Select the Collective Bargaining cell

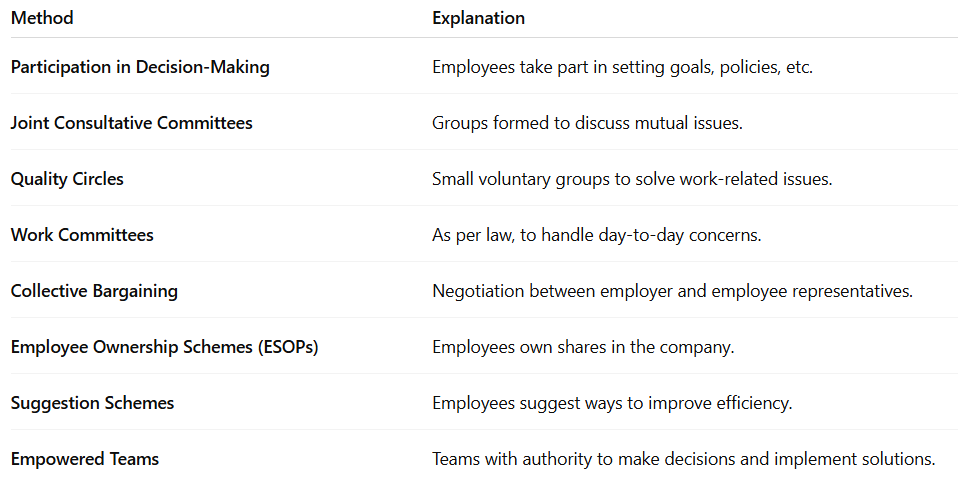tap(94, 291)
